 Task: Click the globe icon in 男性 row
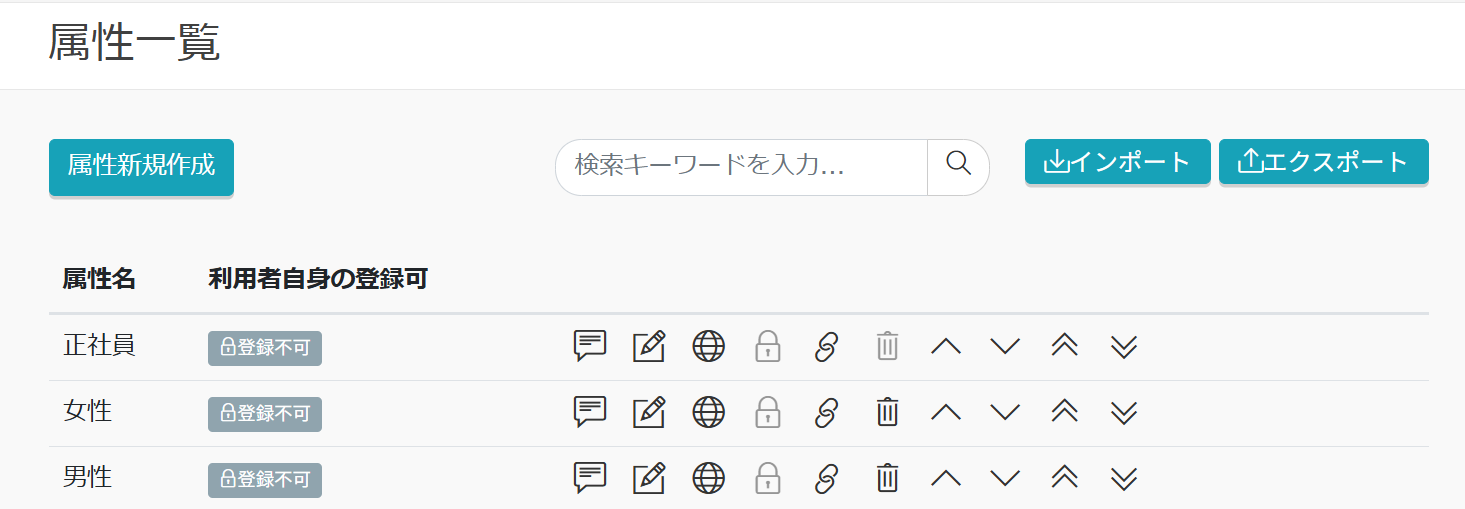708,478
